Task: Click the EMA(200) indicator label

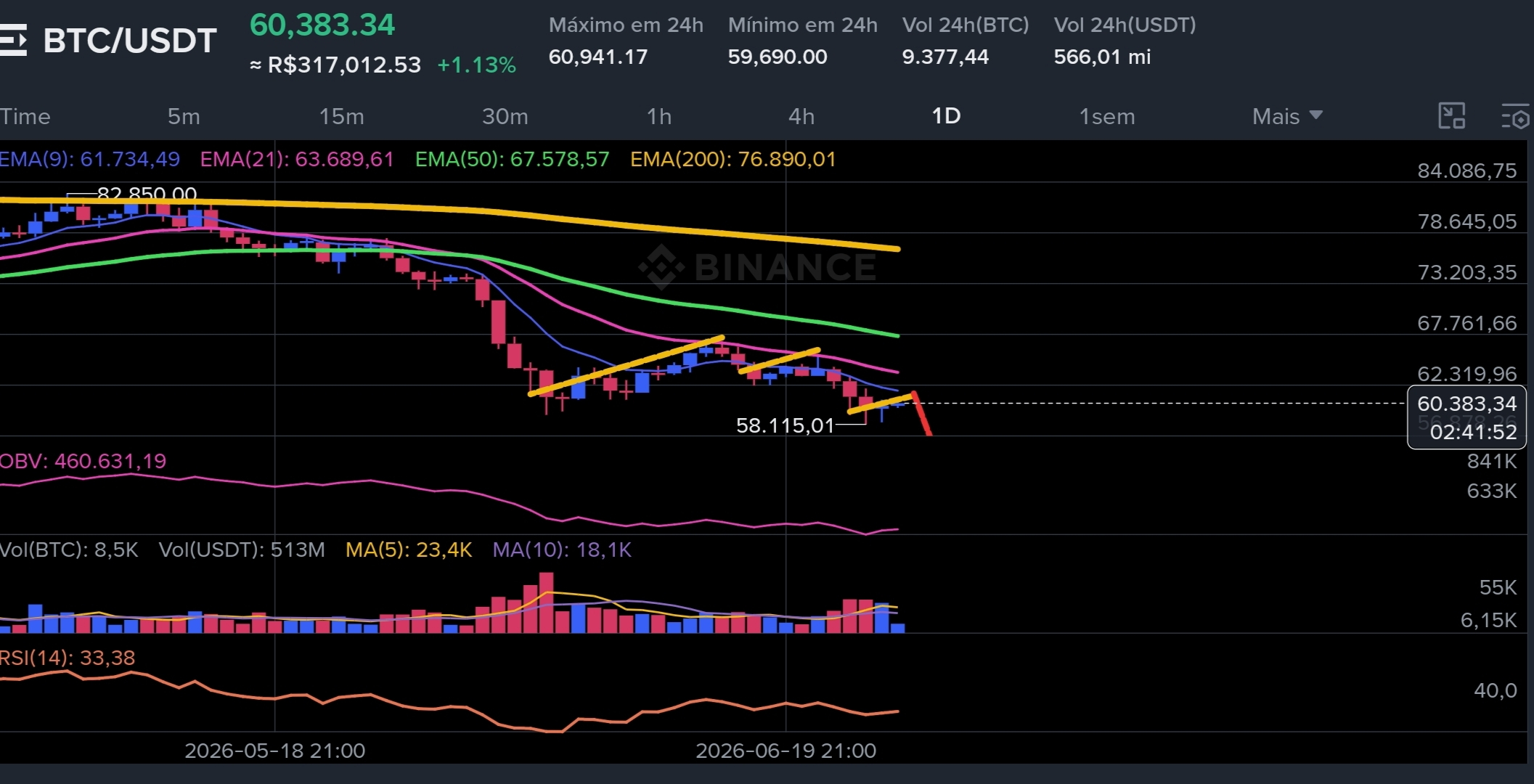Action: (733, 159)
